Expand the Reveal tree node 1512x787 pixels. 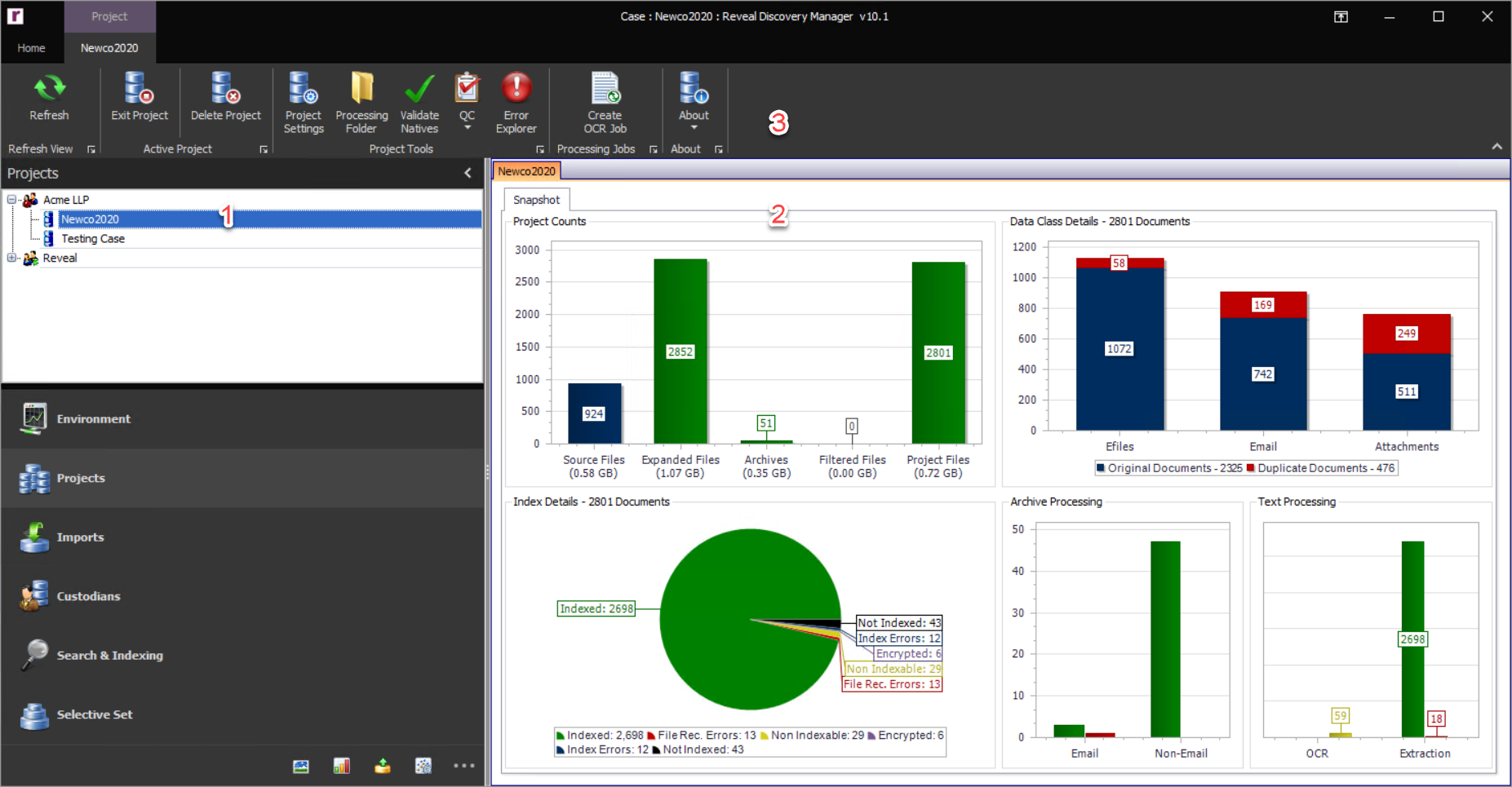tap(11, 258)
